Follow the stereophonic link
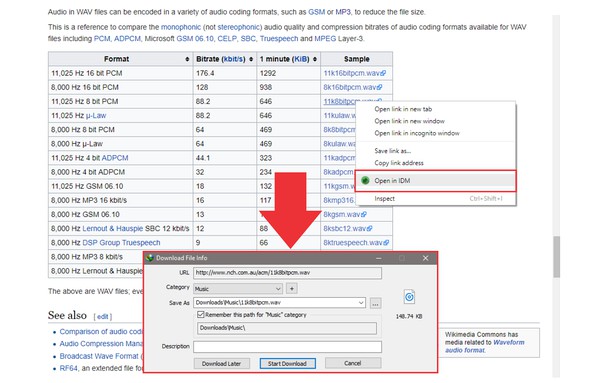Viewport: 612px width, 383px height. click(x=238, y=27)
